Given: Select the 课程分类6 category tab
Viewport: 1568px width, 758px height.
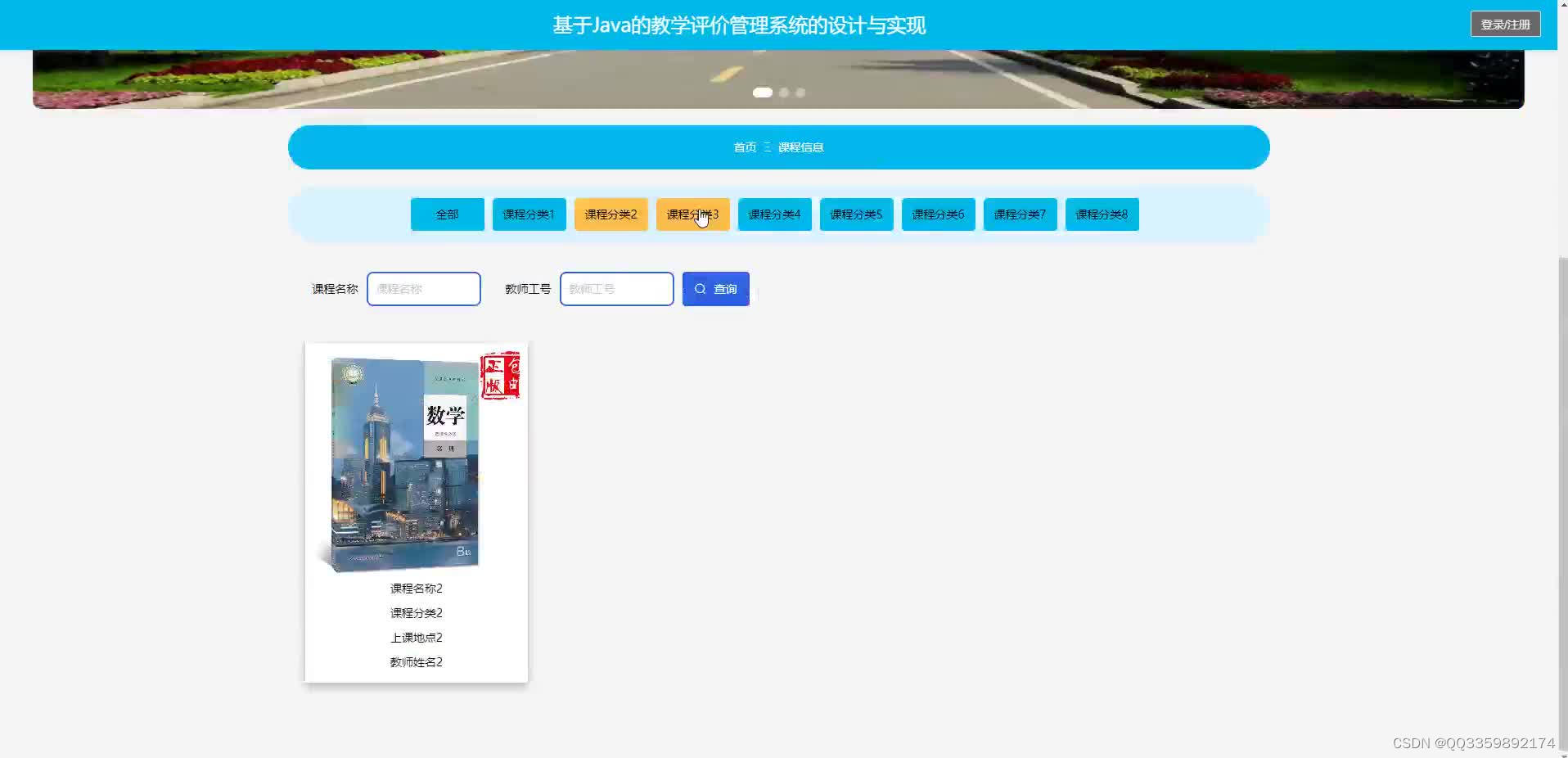Looking at the screenshot, I should (x=938, y=214).
